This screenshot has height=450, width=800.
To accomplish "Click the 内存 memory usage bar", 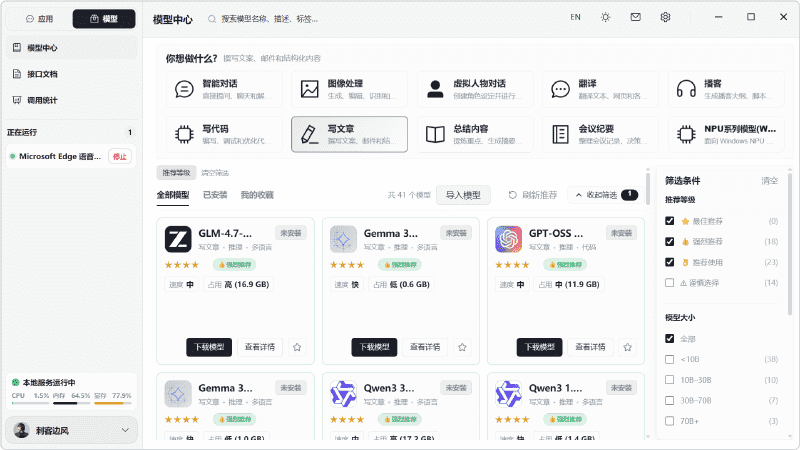I will (71, 403).
